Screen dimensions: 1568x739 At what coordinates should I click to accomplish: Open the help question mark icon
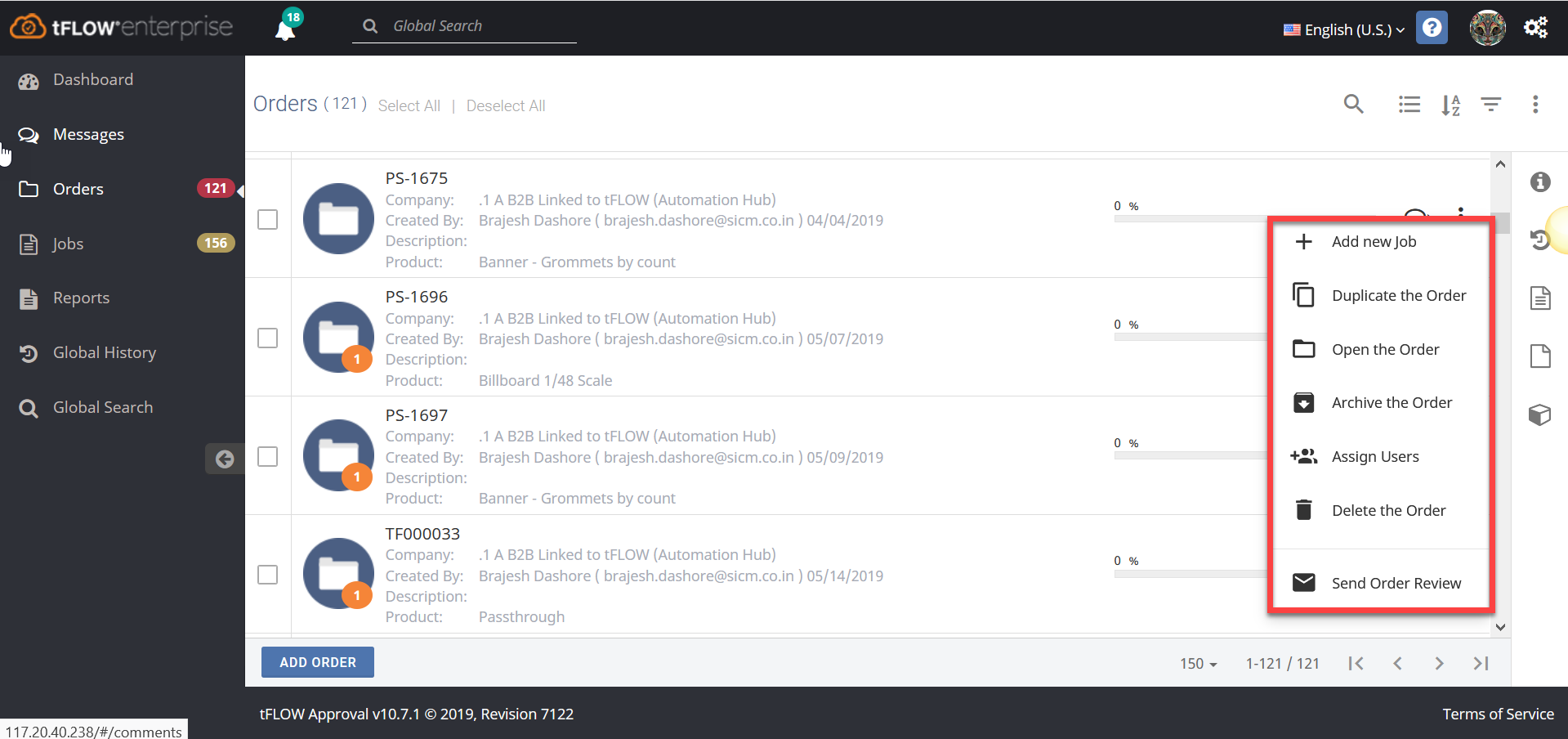coord(1432,28)
